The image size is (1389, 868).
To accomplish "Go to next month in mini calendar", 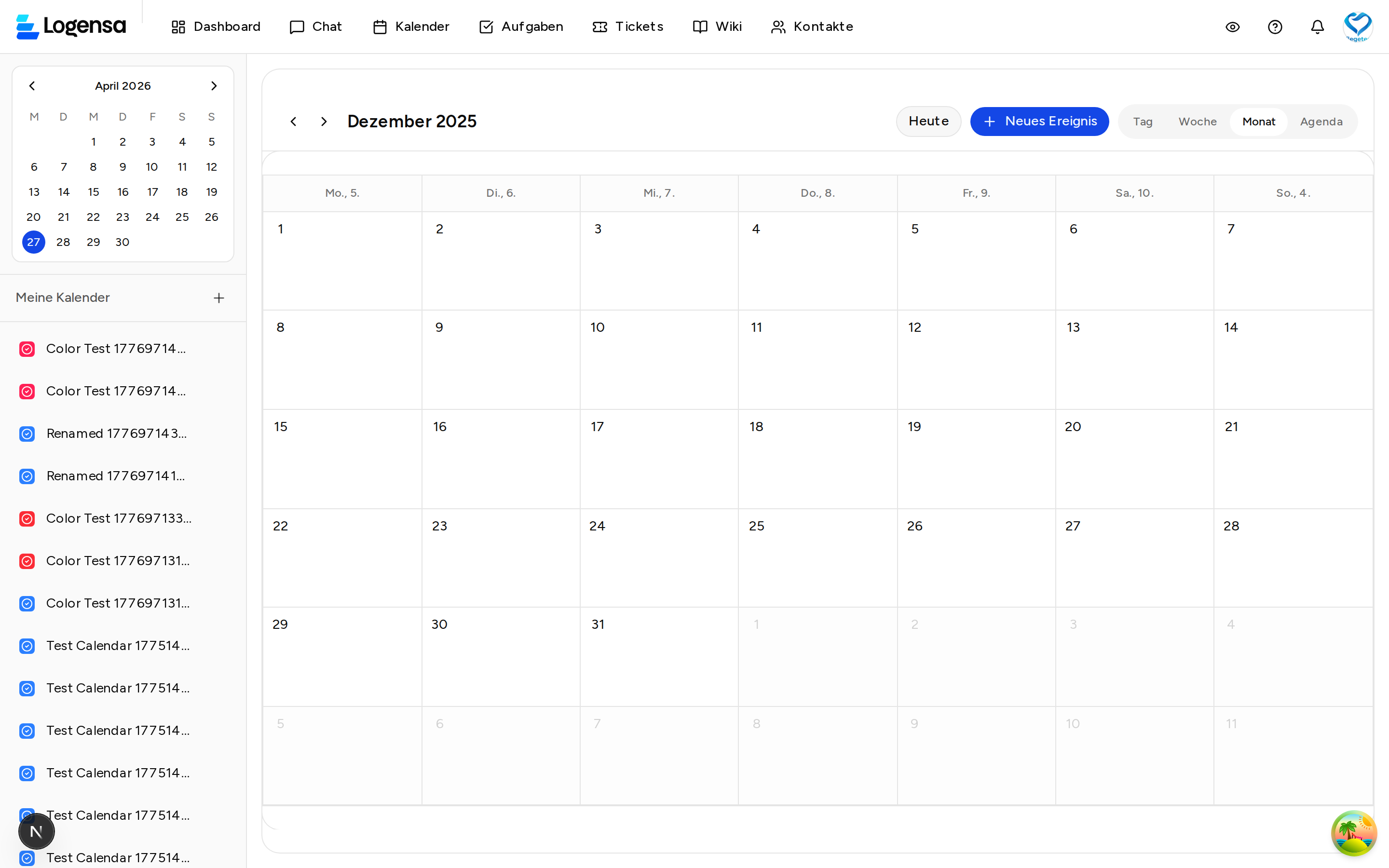I will [214, 85].
